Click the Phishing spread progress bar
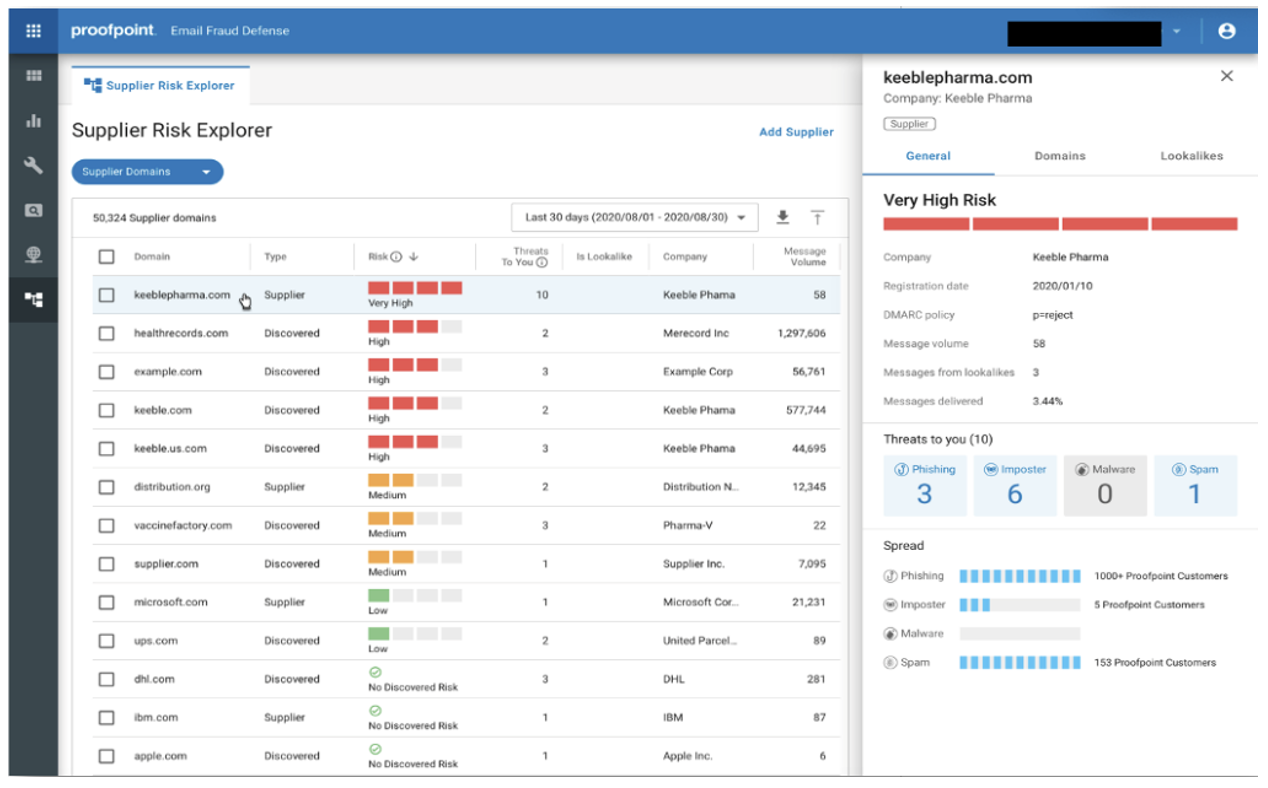Image resolution: width=1268 pixels, height=788 pixels. coord(1020,576)
